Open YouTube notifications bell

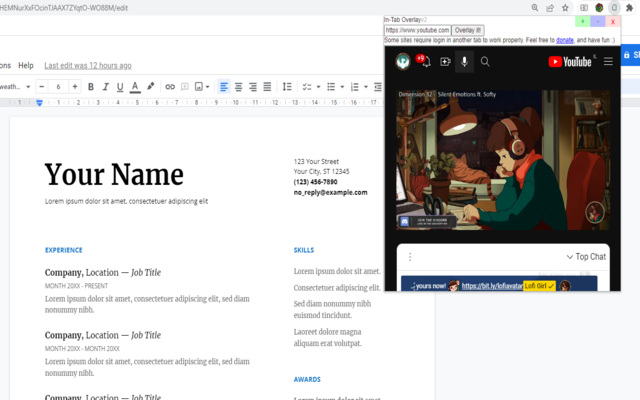[426, 62]
